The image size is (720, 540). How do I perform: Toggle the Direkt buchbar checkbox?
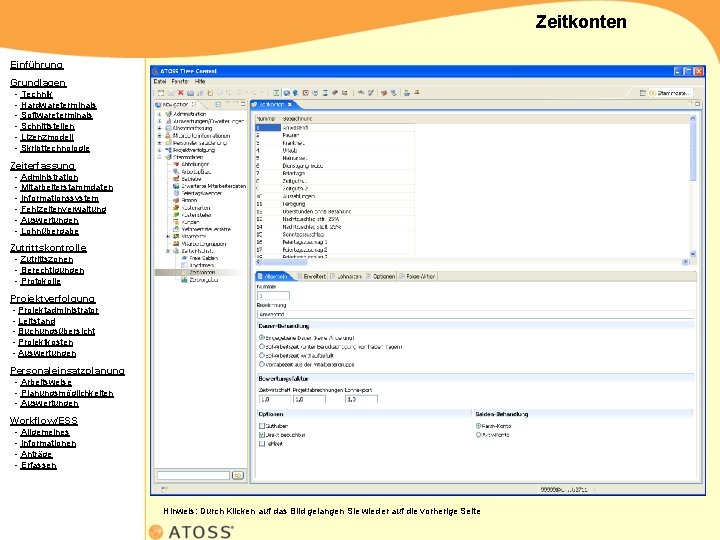262,434
